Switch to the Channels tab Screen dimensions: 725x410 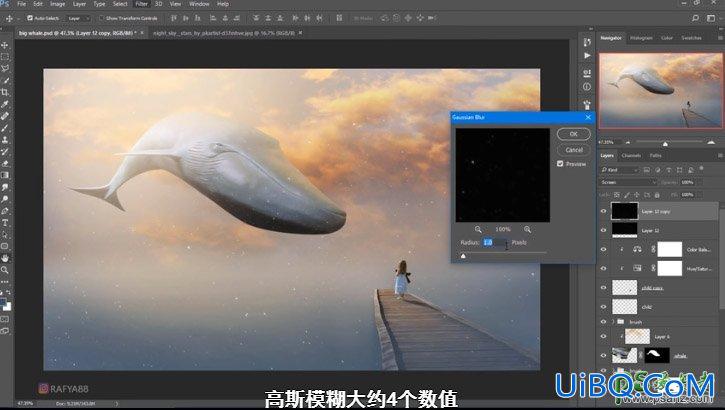click(631, 155)
